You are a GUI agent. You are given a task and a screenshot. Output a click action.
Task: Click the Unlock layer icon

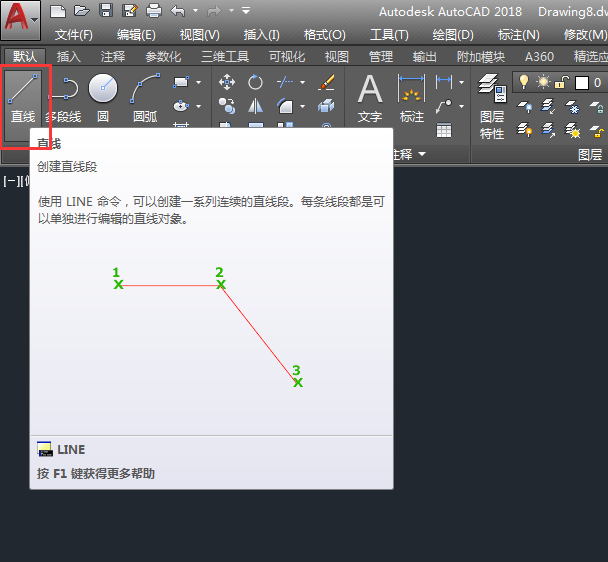click(x=596, y=131)
